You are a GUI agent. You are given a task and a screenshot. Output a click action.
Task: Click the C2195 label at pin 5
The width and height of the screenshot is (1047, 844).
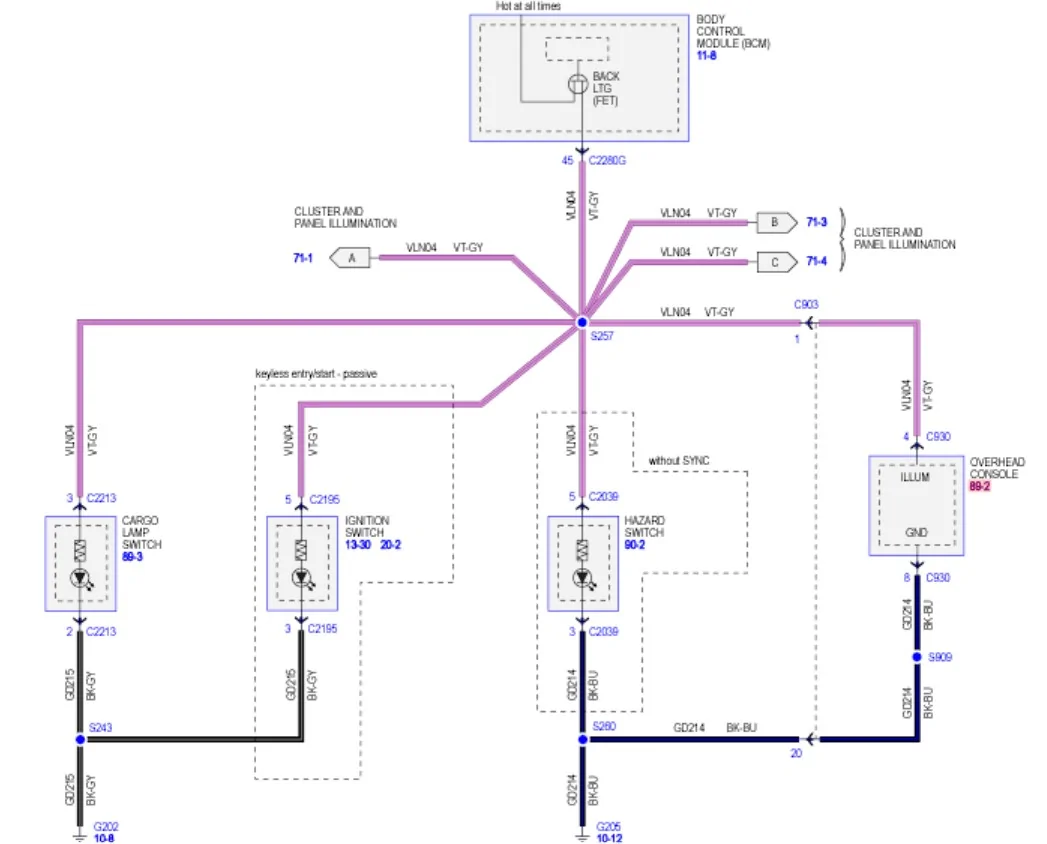click(325, 499)
